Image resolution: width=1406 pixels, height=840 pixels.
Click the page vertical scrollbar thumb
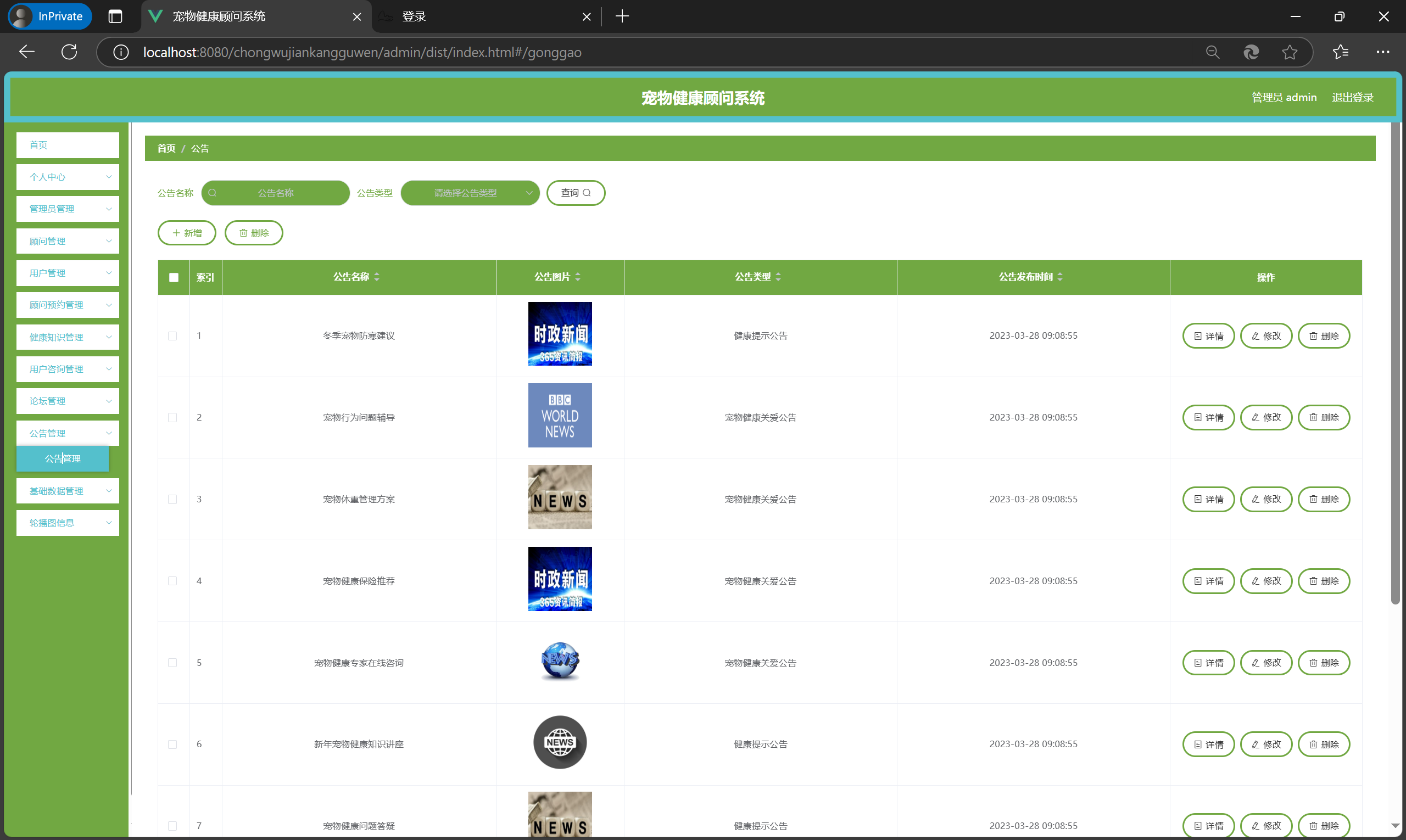[1395, 362]
